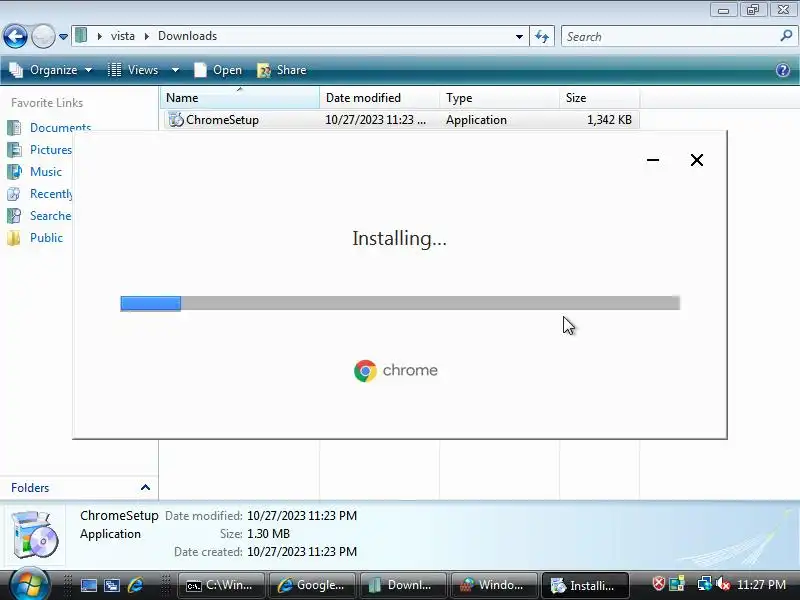Refresh the Downloads folder view

pyautogui.click(x=542, y=37)
